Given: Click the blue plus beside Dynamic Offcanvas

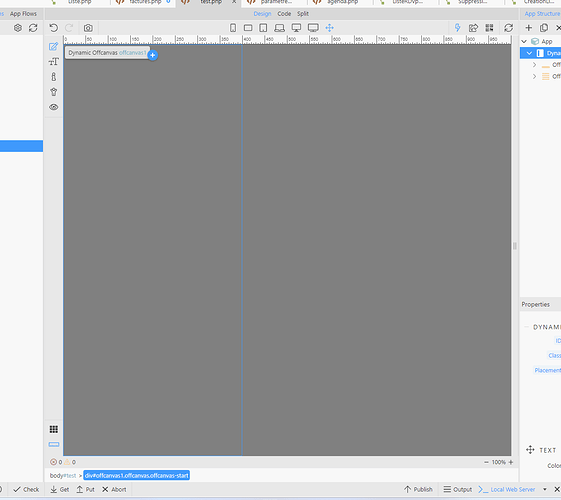Looking at the screenshot, I should (153, 55).
